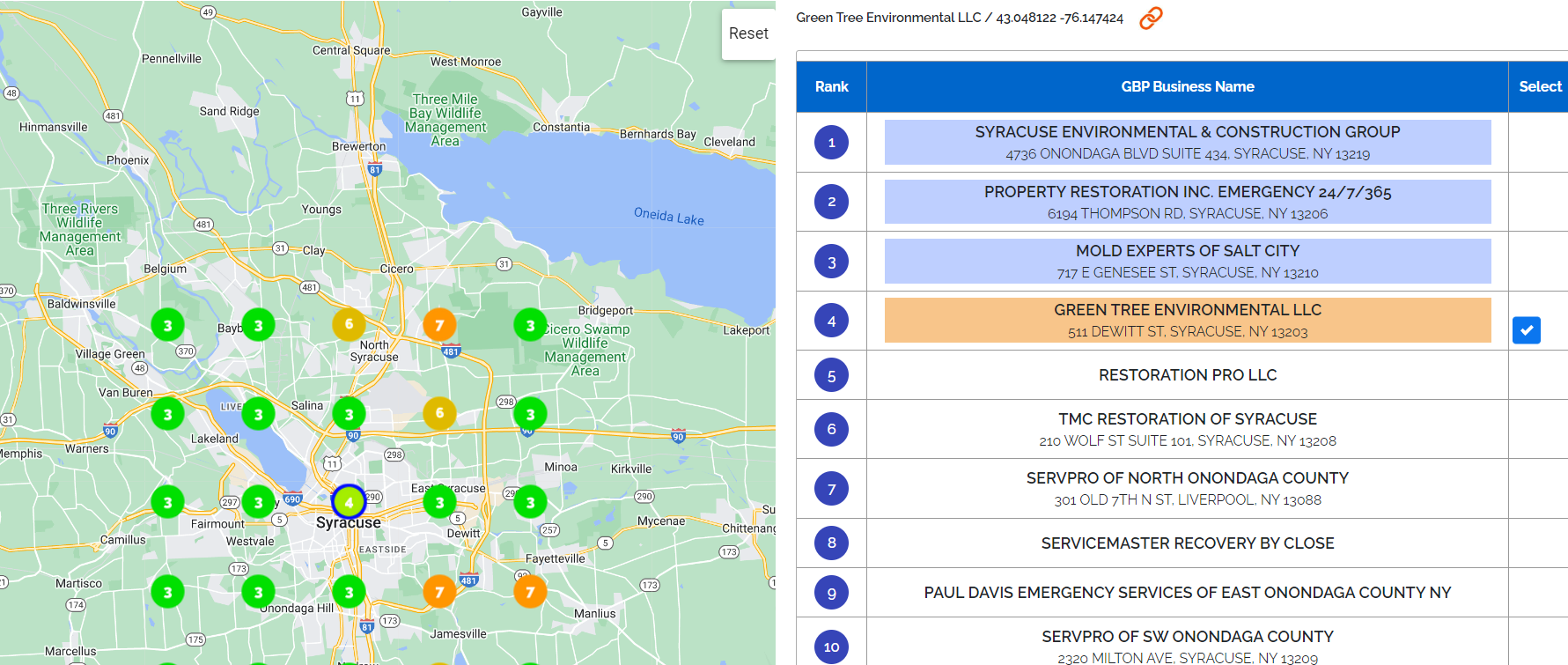Click the green 3 marker above Minoa
The width and height of the screenshot is (1568, 665).
530,414
